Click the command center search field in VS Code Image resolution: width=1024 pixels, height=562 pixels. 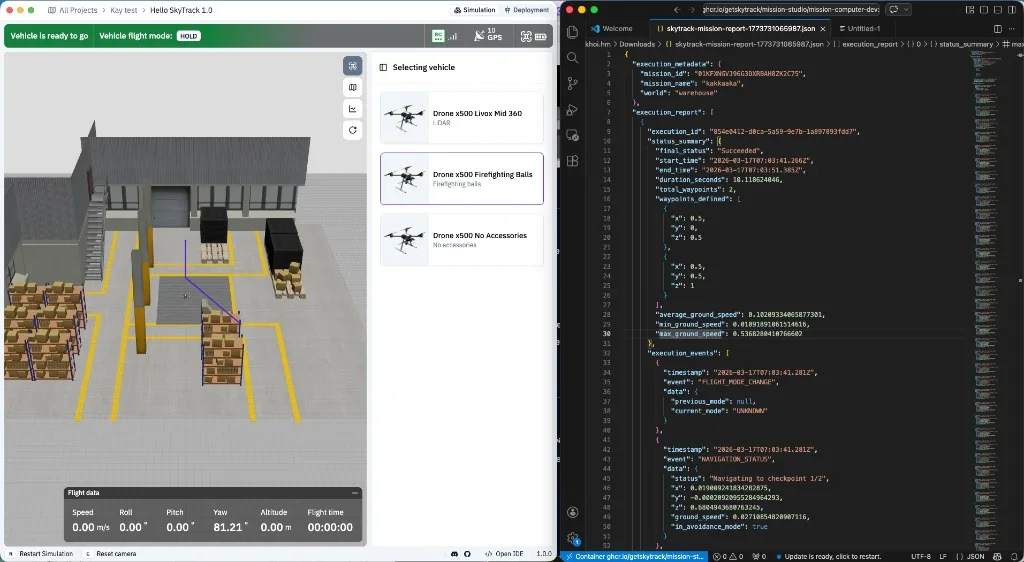[791, 10]
